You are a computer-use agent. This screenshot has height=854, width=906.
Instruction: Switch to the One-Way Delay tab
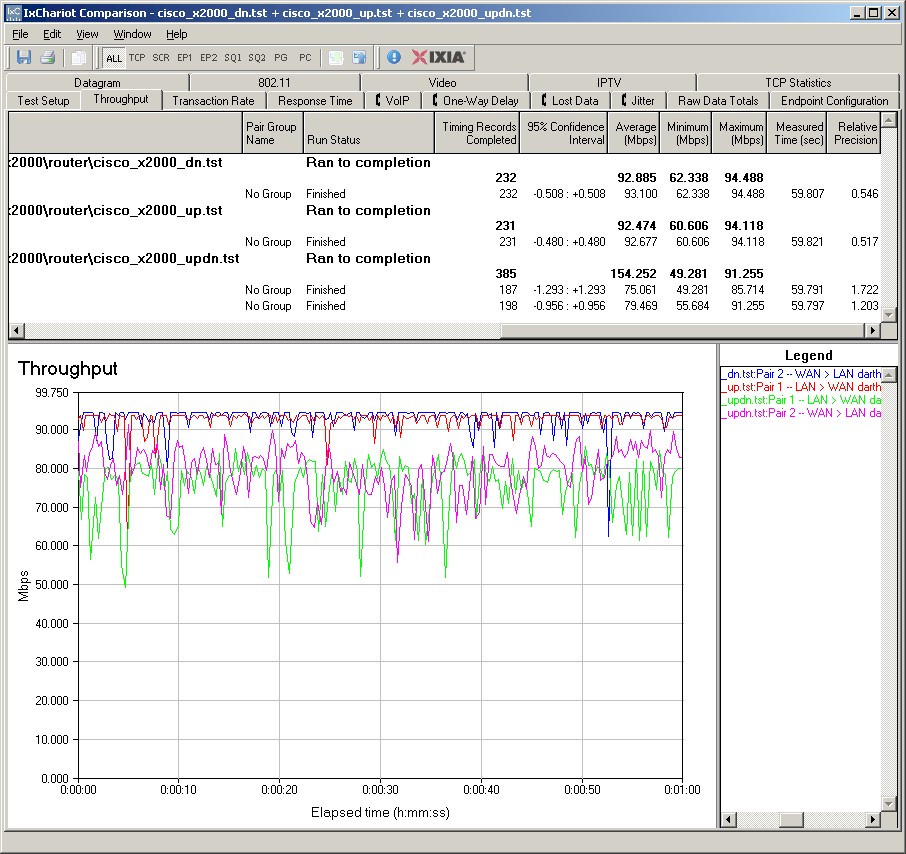click(x=476, y=101)
